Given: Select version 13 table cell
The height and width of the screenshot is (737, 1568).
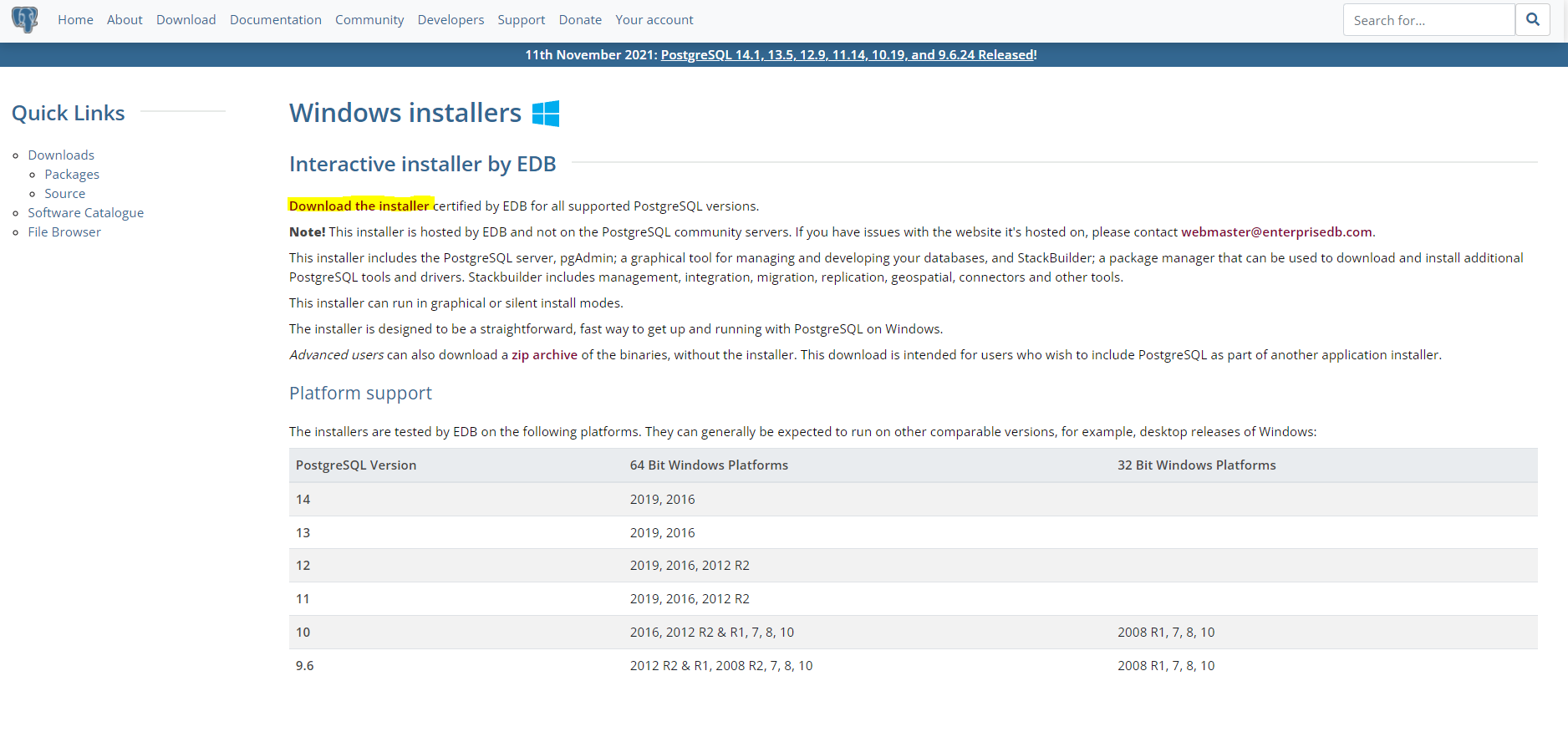Looking at the screenshot, I should coord(456,532).
